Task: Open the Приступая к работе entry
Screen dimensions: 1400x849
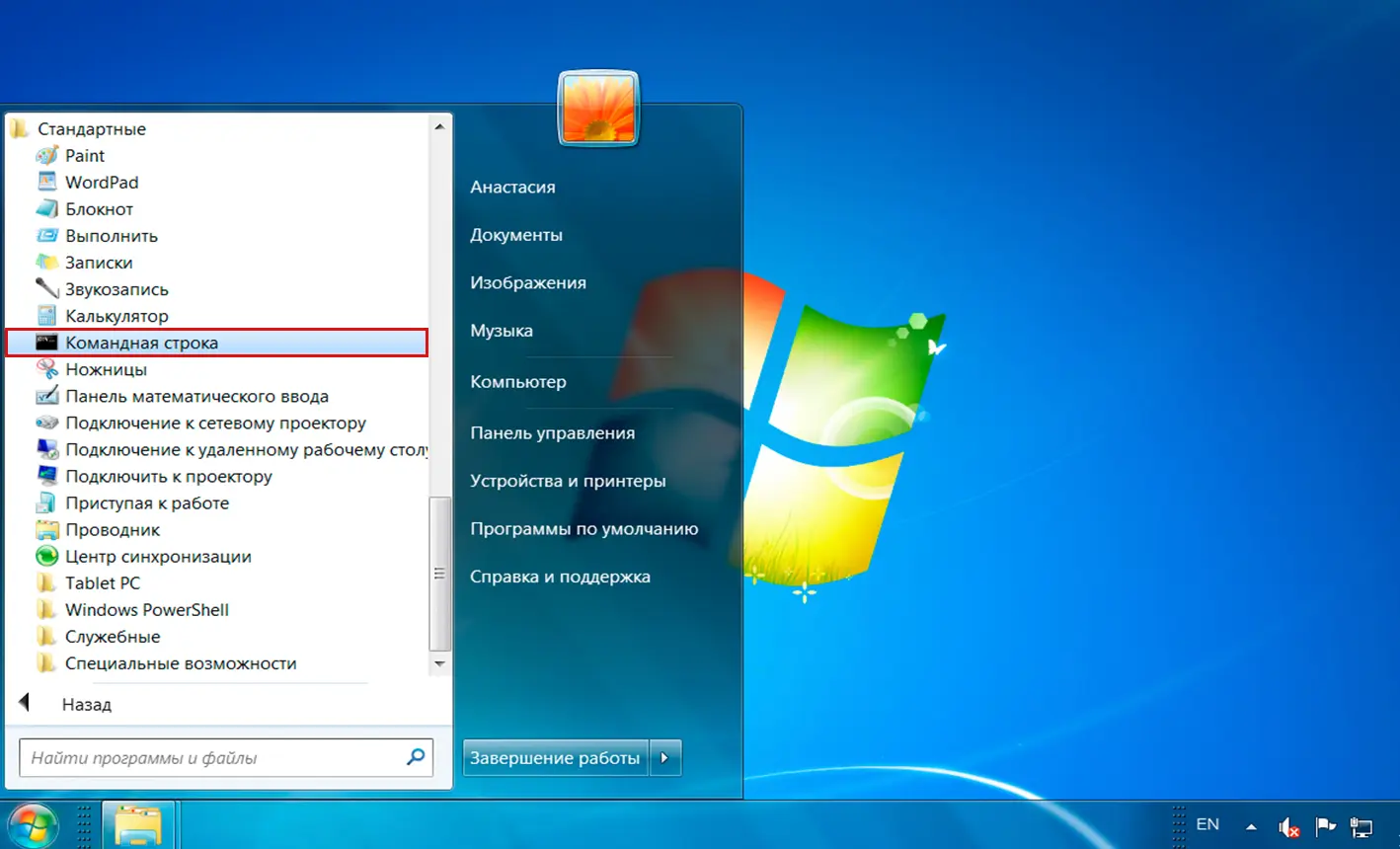Action: click(147, 502)
